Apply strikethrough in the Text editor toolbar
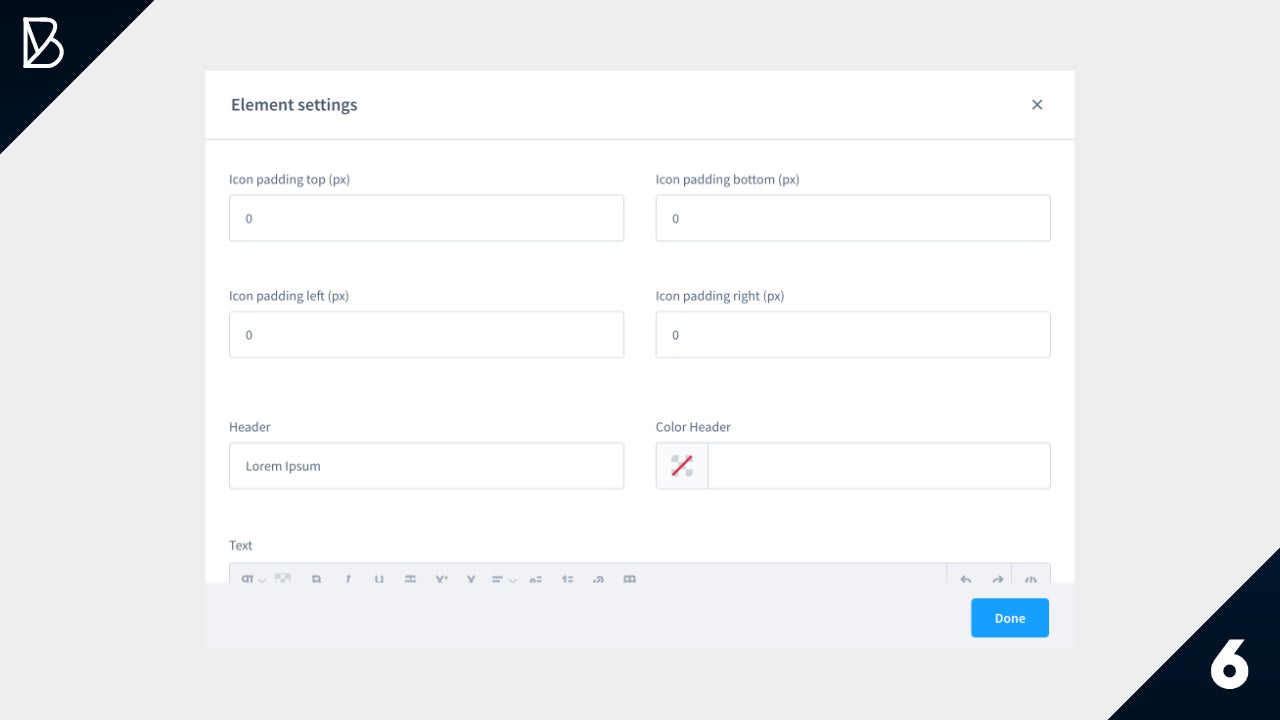The height and width of the screenshot is (720, 1280). pyautogui.click(x=410, y=578)
